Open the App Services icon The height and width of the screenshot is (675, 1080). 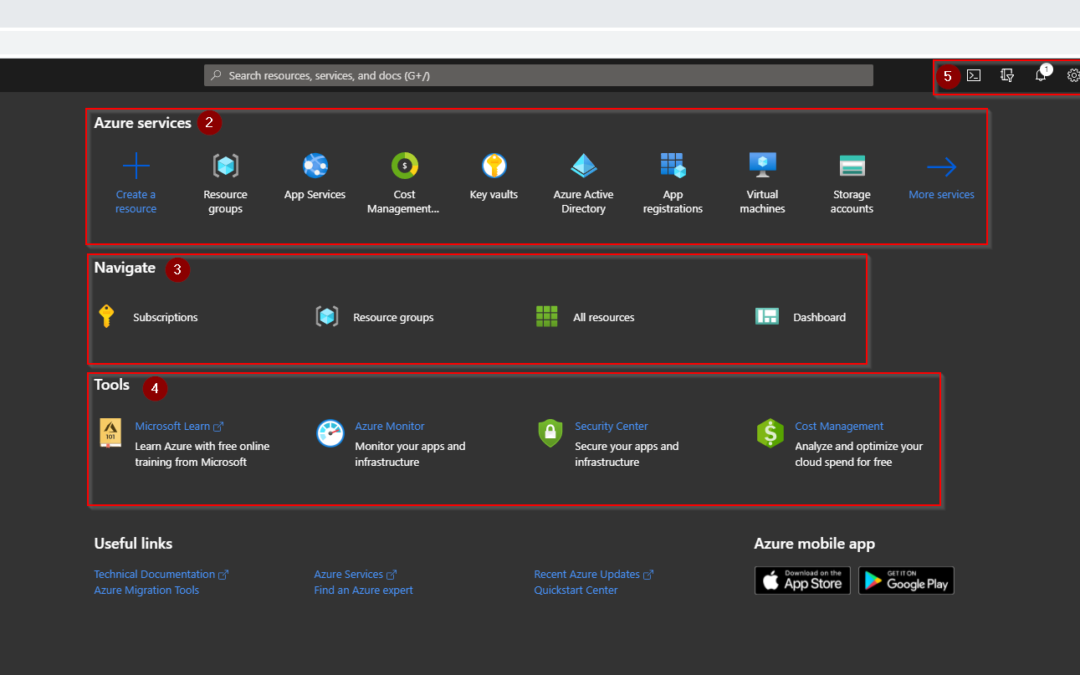tap(315, 166)
